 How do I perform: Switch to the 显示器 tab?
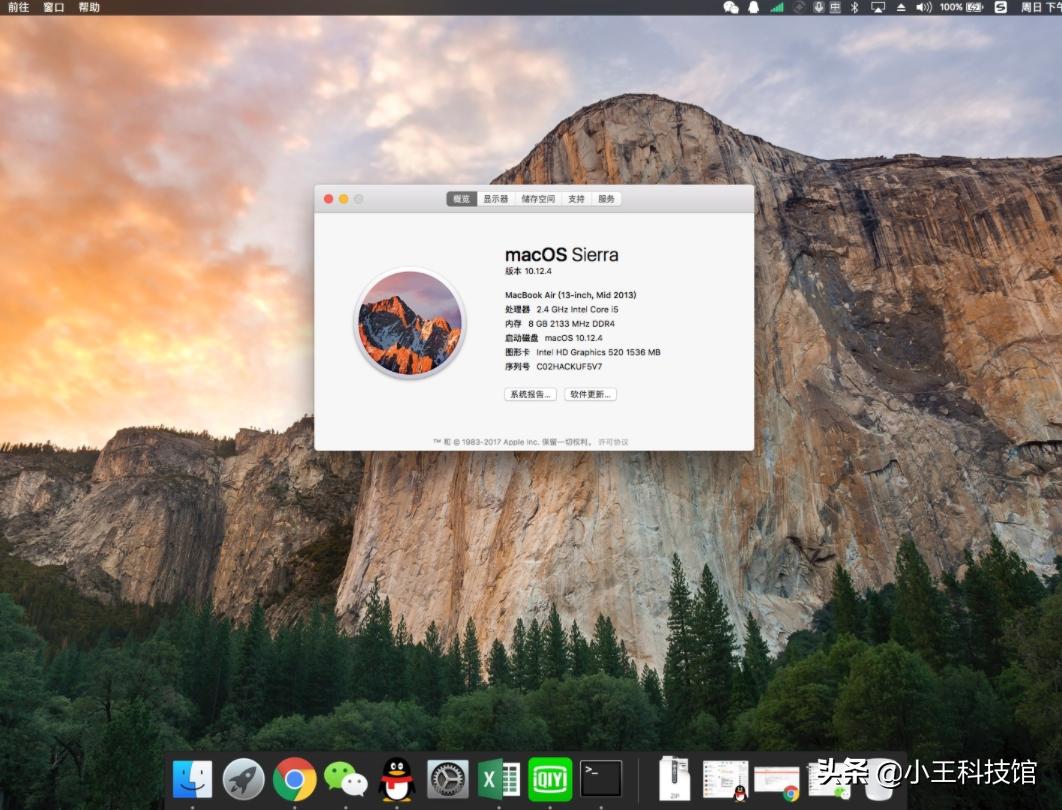496,199
